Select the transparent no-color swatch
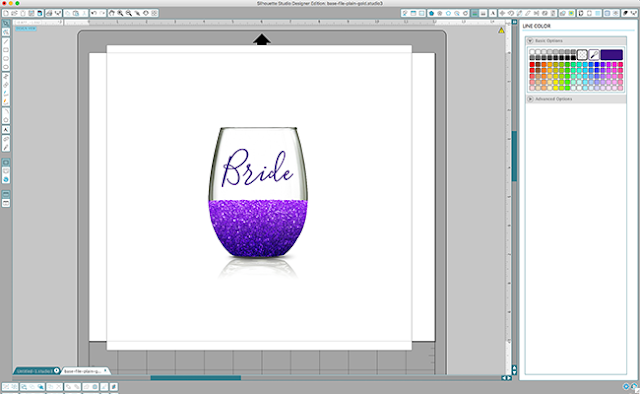The height and width of the screenshot is (394, 640). pos(582,54)
